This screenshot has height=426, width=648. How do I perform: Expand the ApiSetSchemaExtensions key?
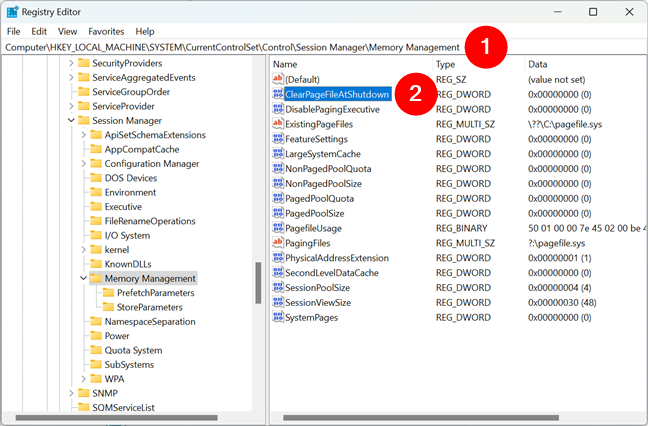pyautogui.click(x=83, y=135)
